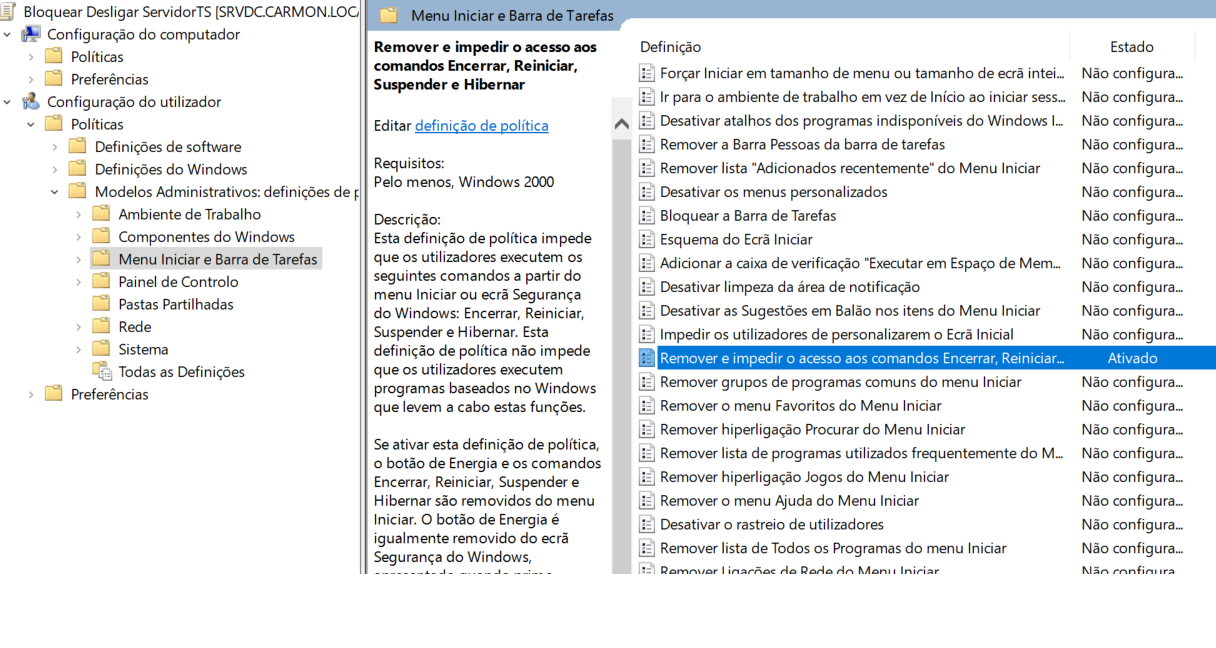Select Definições do Windows tree item
The width and height of the screenshot is (1216, 648).
[171, 169]
